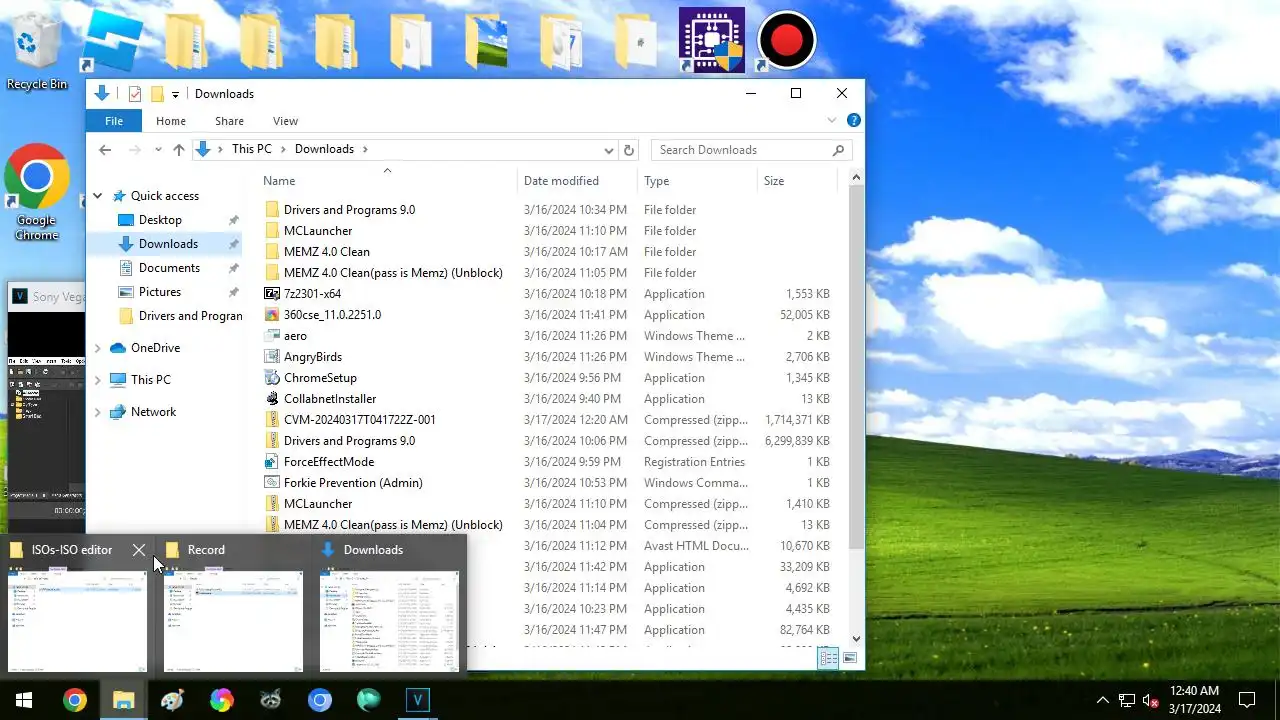Click the network tray icon
The width and height of the screenshot is (1280, 720).
point(1126,700)
